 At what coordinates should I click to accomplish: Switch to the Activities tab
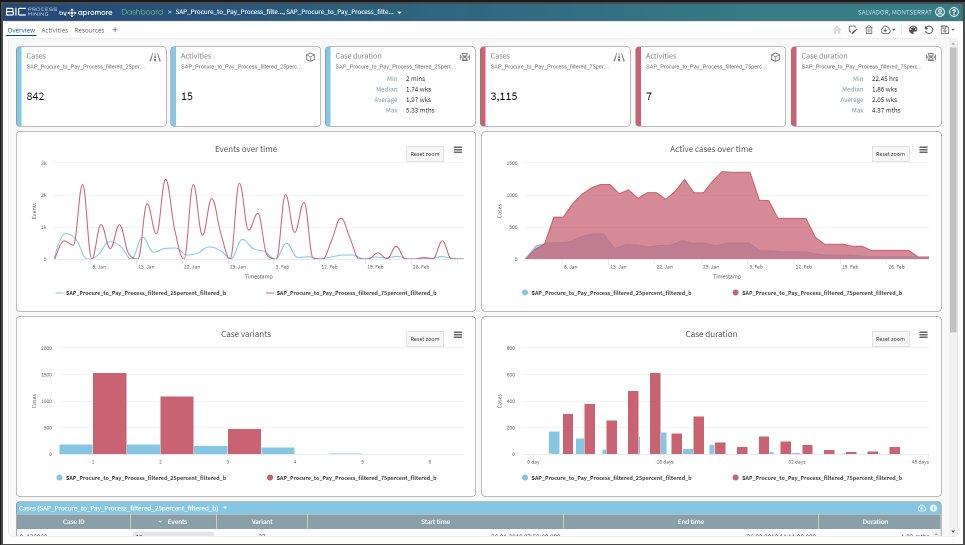click(x=55, y=30)
